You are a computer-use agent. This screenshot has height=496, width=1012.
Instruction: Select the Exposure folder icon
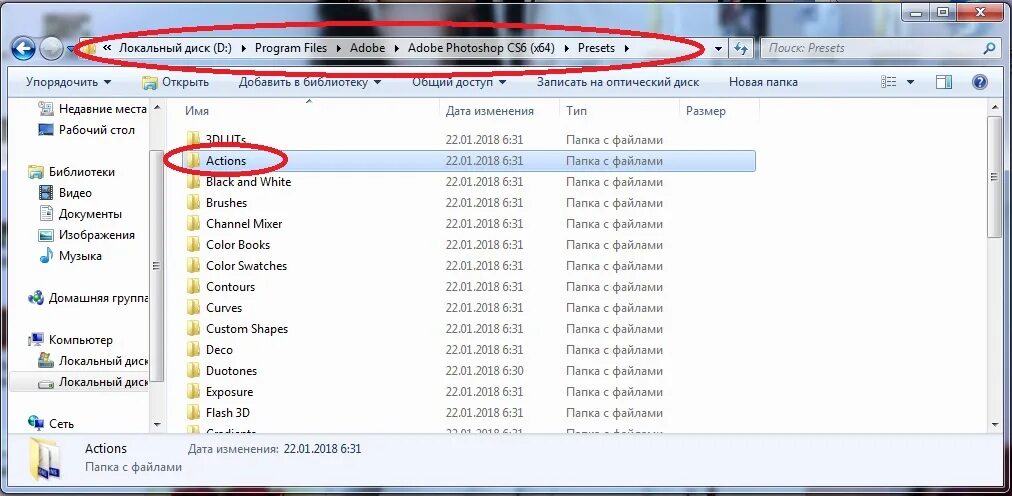click(x=193, y=392)
